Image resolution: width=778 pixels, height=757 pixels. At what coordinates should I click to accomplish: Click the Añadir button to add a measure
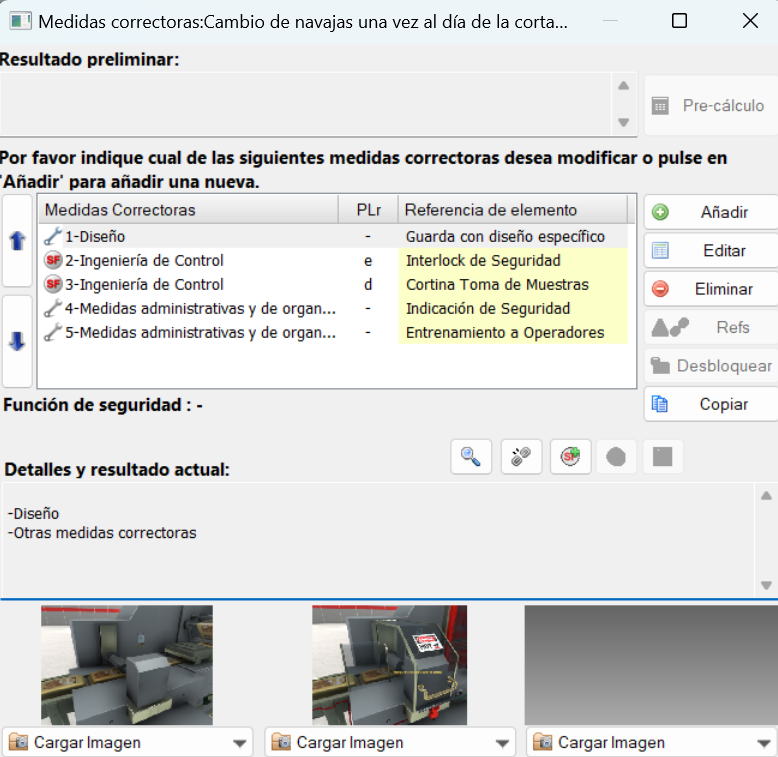pyautogui.click(x=711, y=212)
